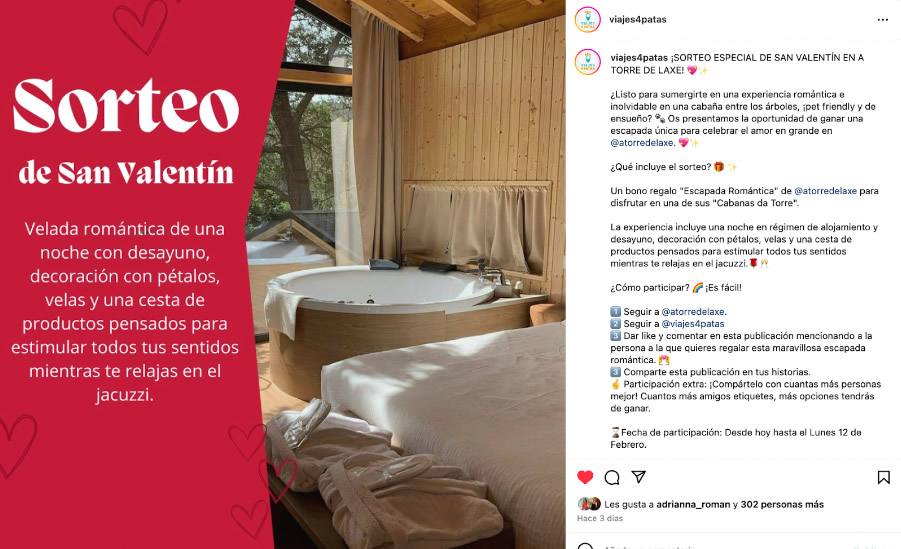The height and width of the screenshot is (549, 901).
Task: Click bold viajes4patas username in caption
Action: 639,57
